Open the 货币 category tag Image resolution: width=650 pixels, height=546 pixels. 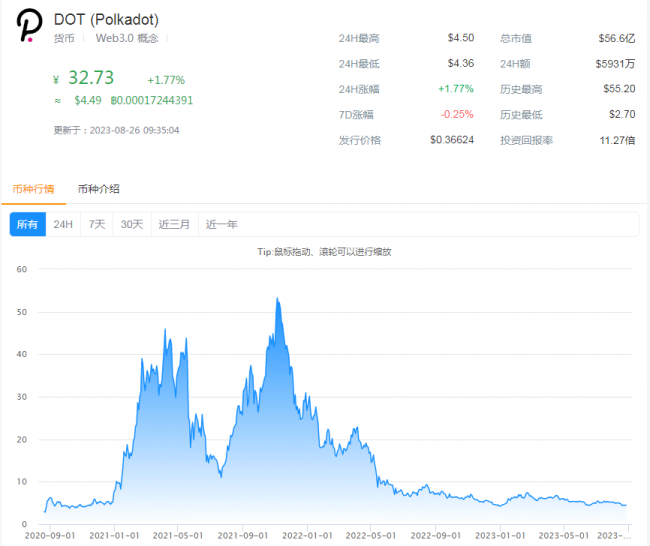[x=64, y=39]
